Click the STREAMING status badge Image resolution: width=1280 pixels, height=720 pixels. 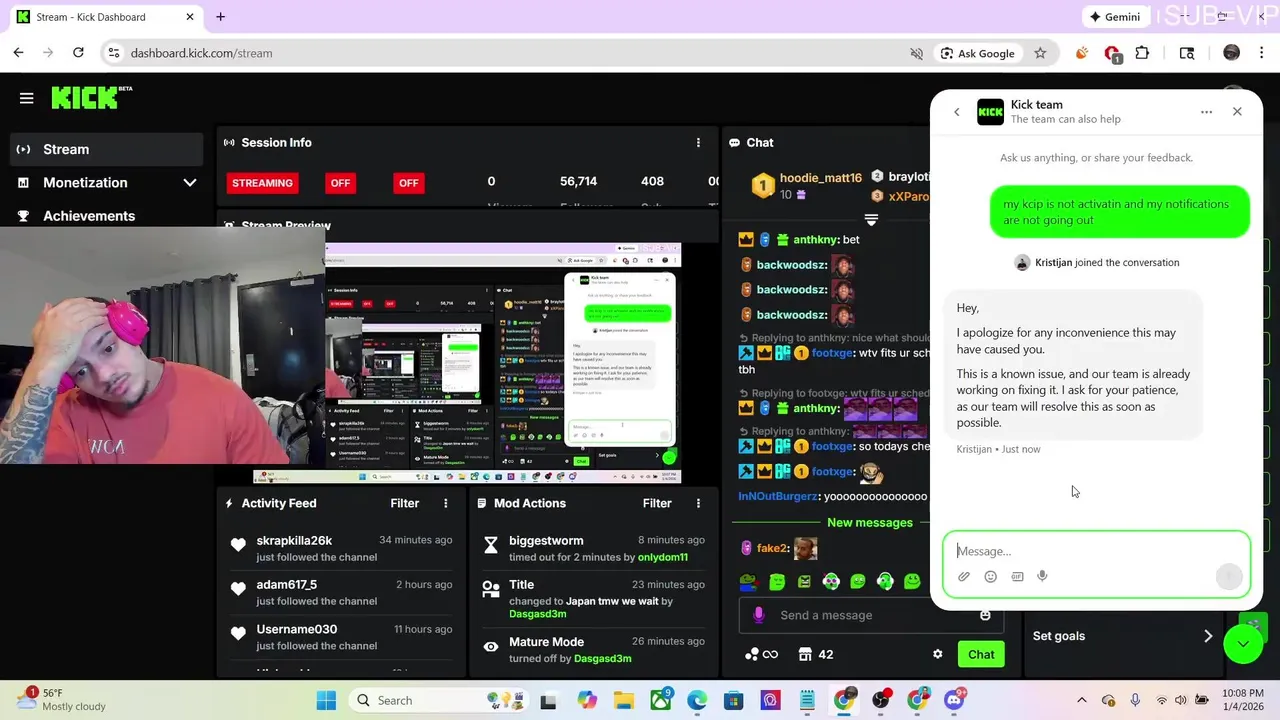pos(262,183)
